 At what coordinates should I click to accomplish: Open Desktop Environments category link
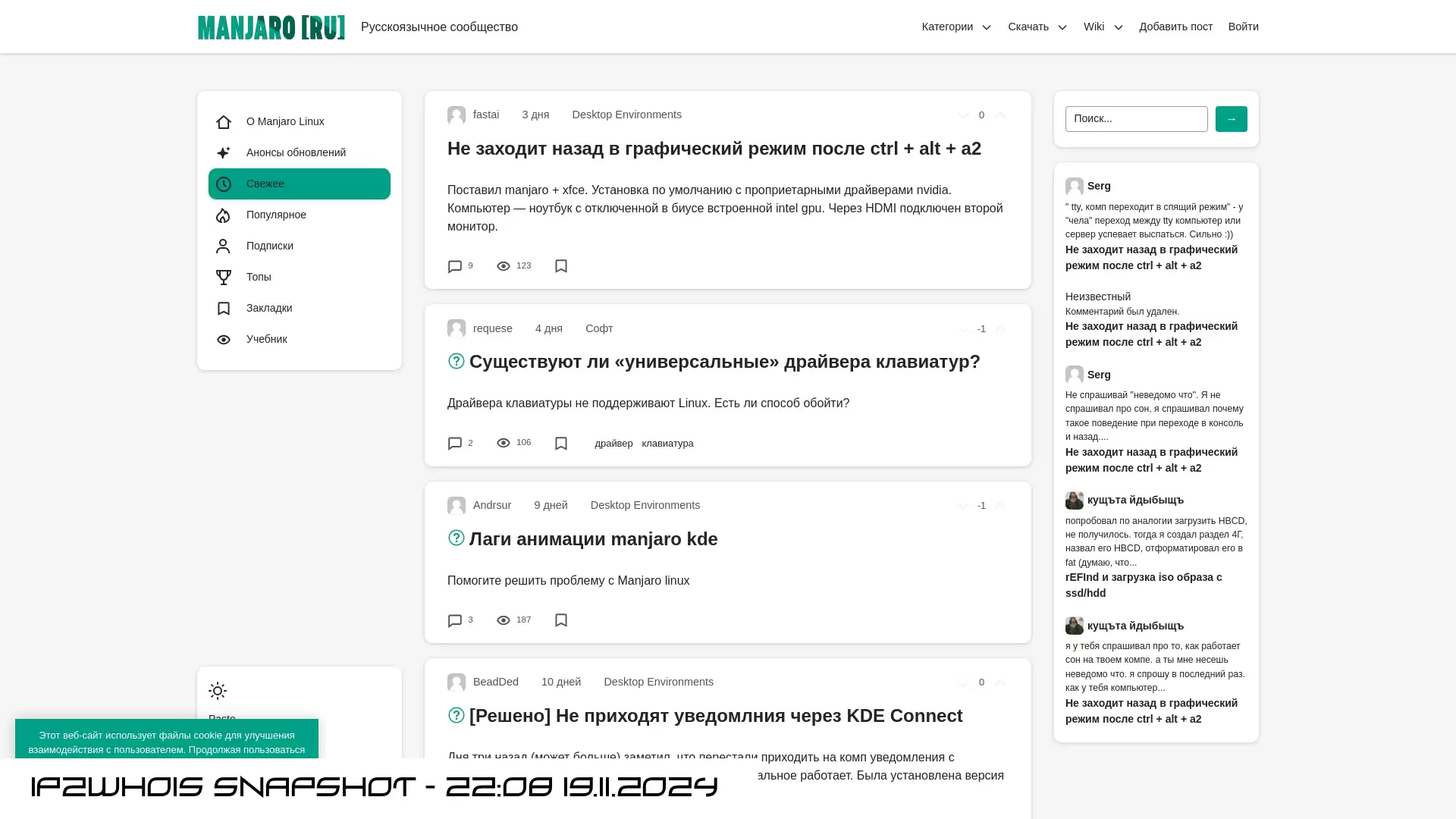tap(627, 114)
